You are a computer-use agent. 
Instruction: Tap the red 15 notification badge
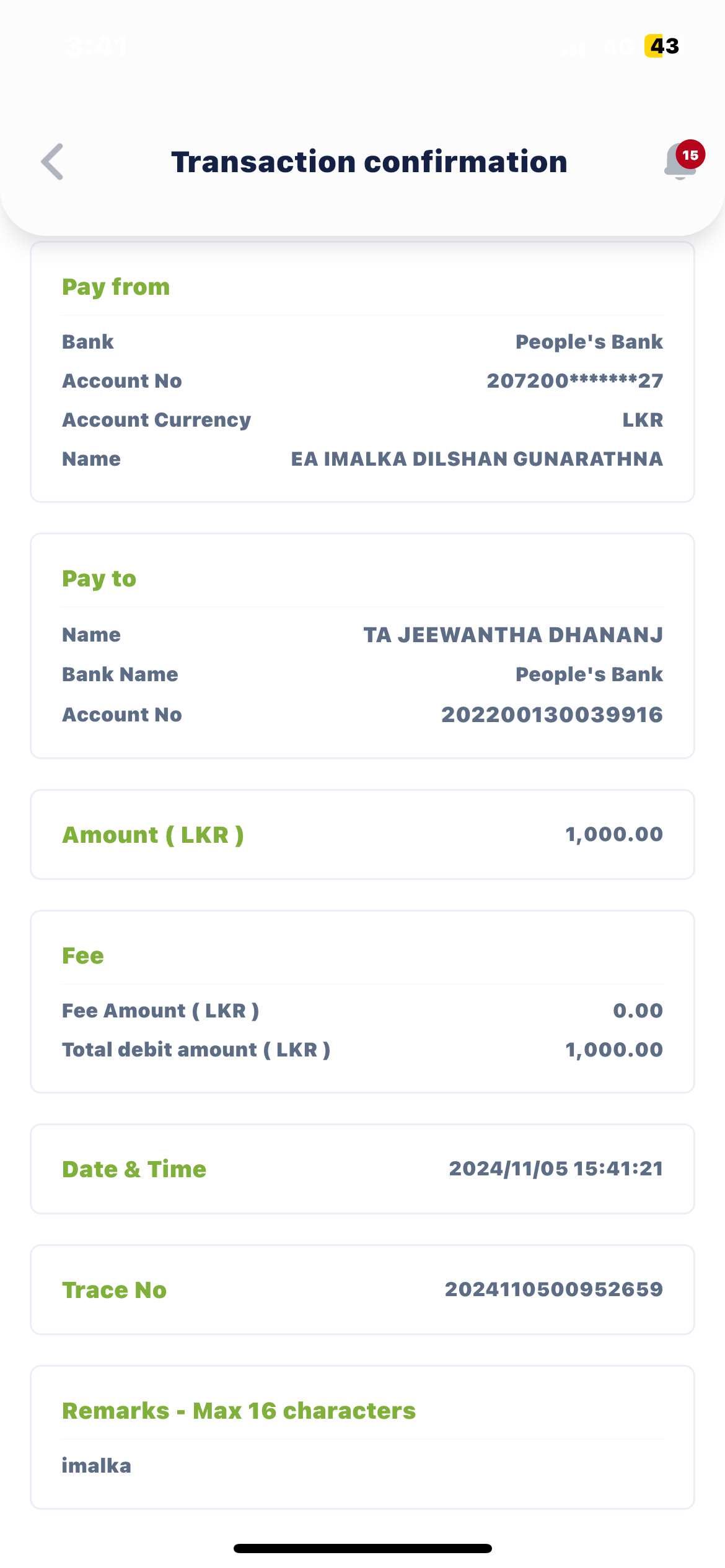pyautogui.click(x=690, y=155)
